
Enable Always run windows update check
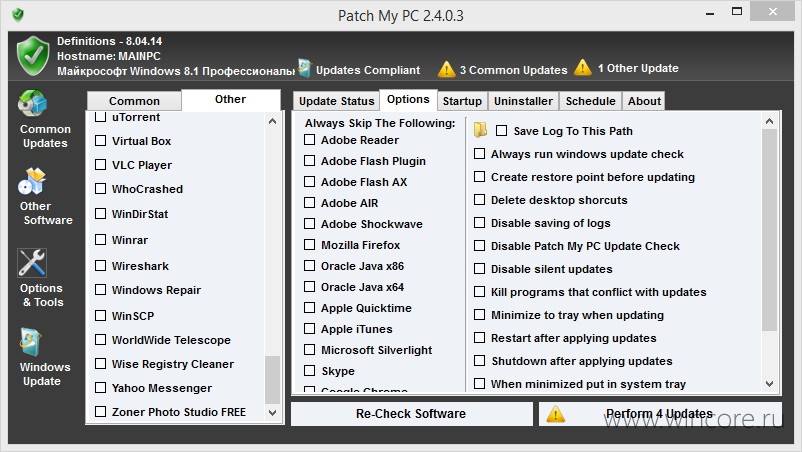[x=479, y=153]
